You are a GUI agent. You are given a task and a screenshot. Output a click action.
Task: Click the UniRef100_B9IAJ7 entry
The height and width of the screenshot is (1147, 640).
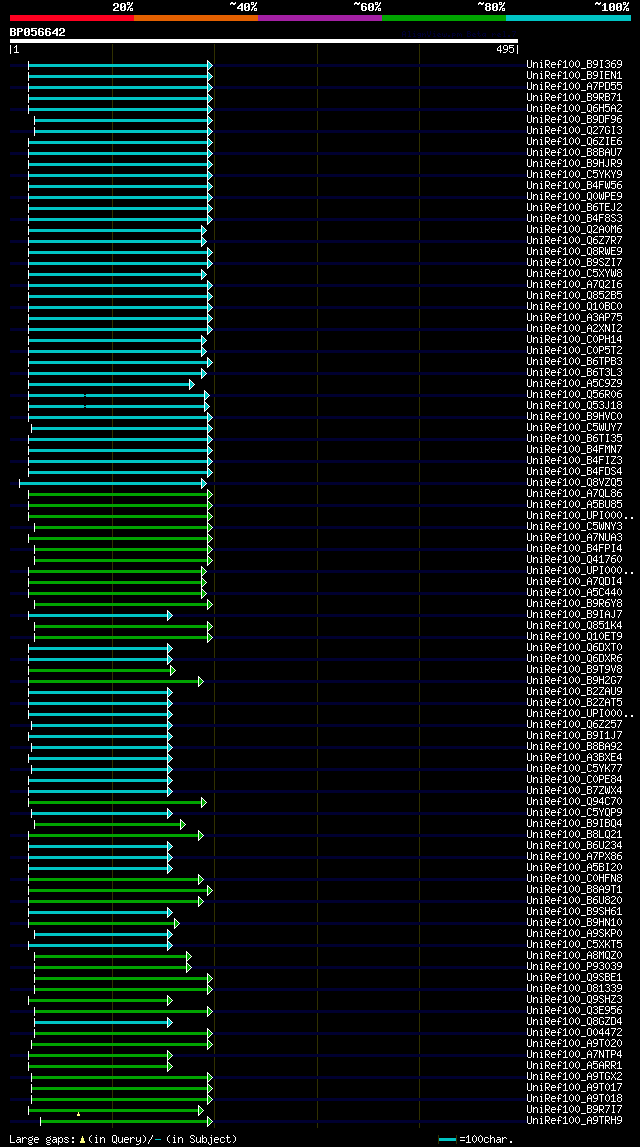click(x=574, y=614)
